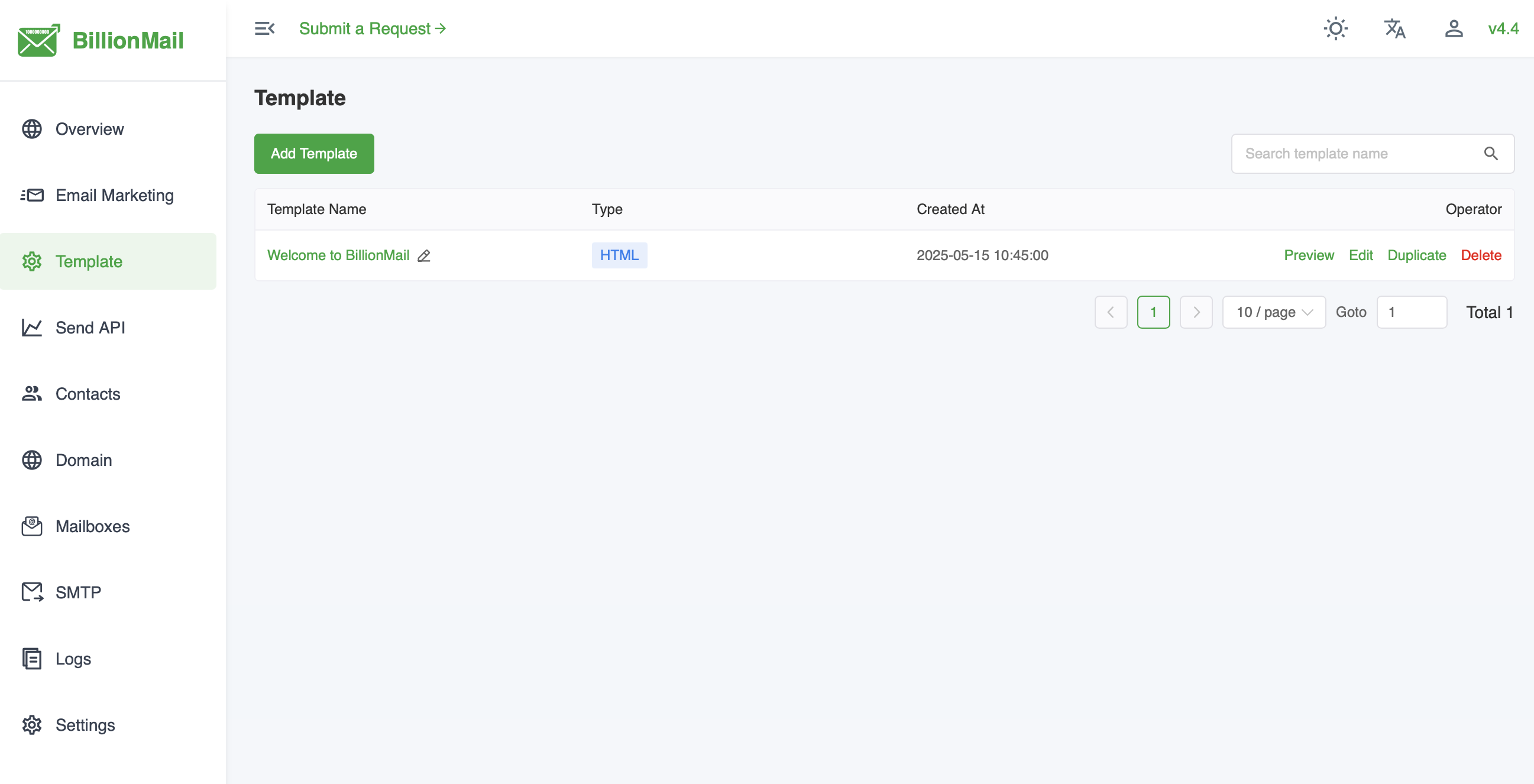Preview the 'Welcome to BillionMail' template
The image size is (1534, 784).
(x=1308, y=255)
